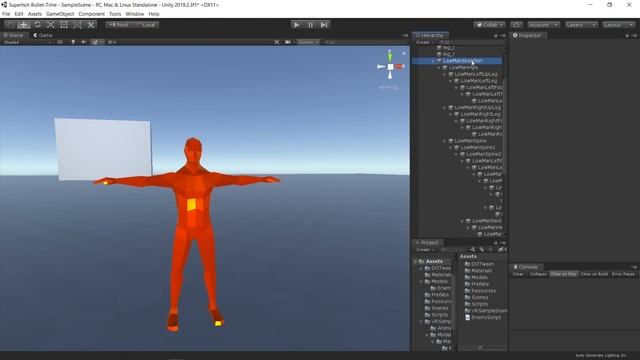Start Play mode

297,25
